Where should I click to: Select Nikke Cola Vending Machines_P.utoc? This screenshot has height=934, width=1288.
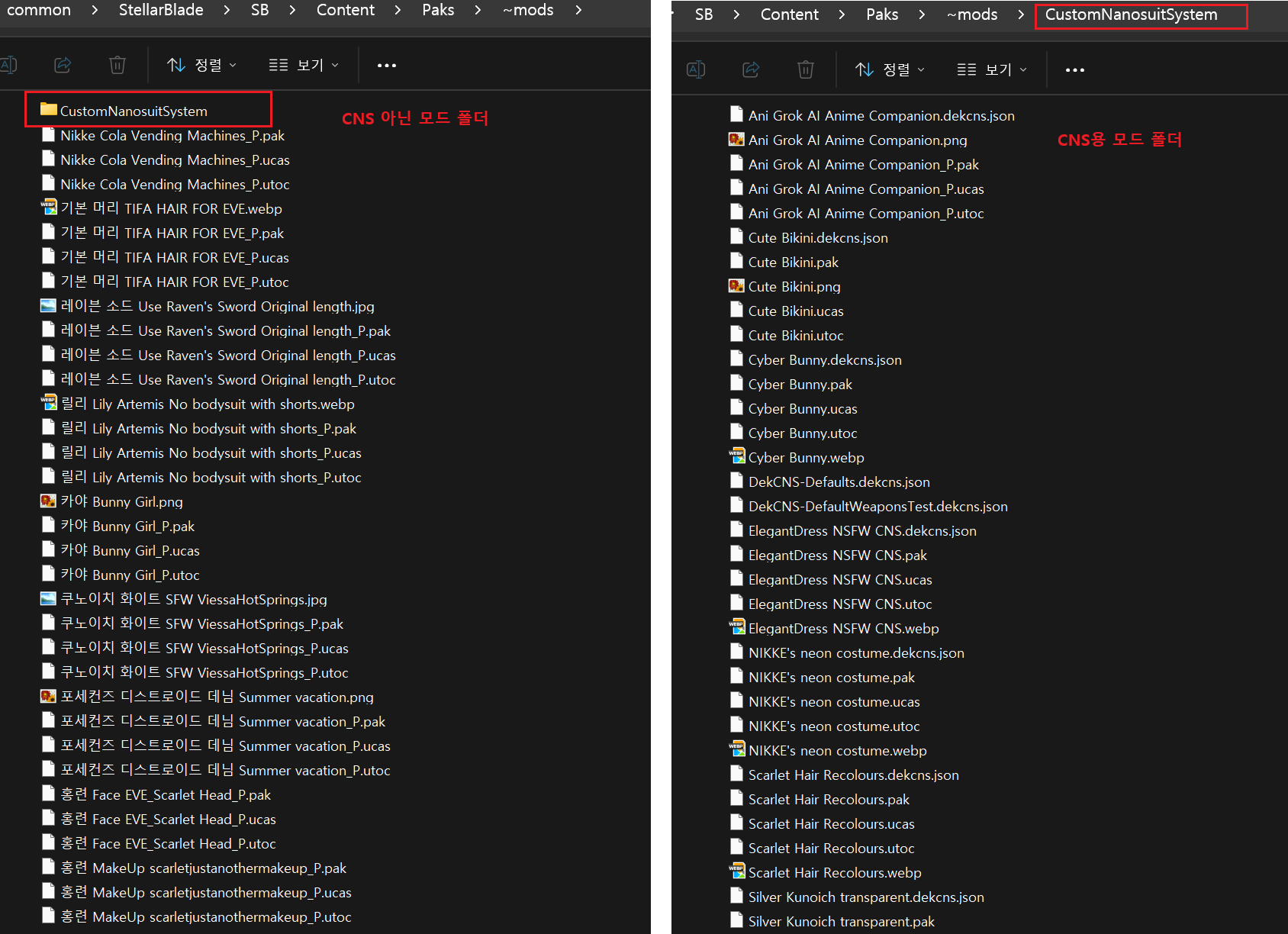(x=175, y=184)
